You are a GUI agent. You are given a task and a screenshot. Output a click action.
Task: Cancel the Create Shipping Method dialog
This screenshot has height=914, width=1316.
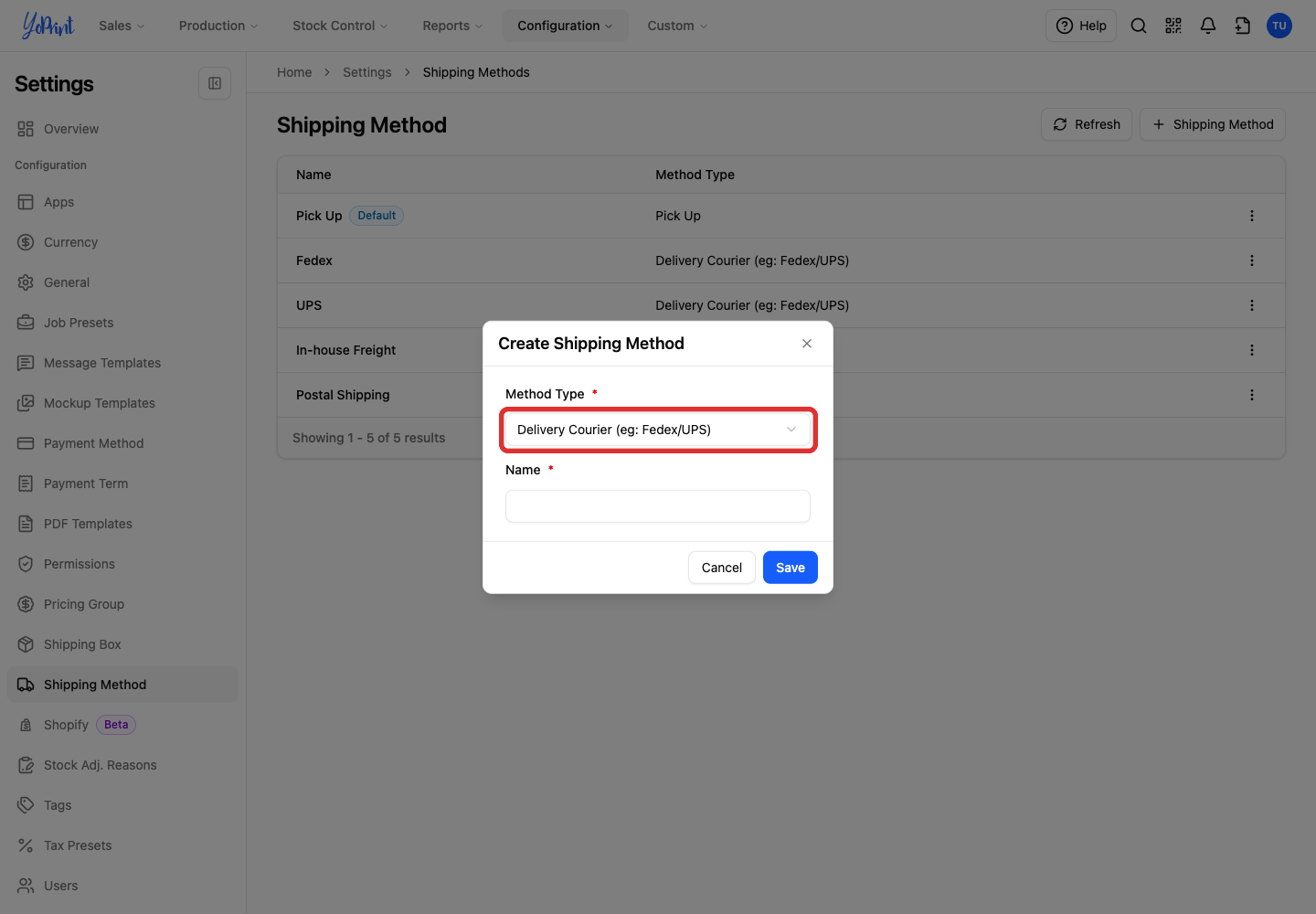coord(722,568)
